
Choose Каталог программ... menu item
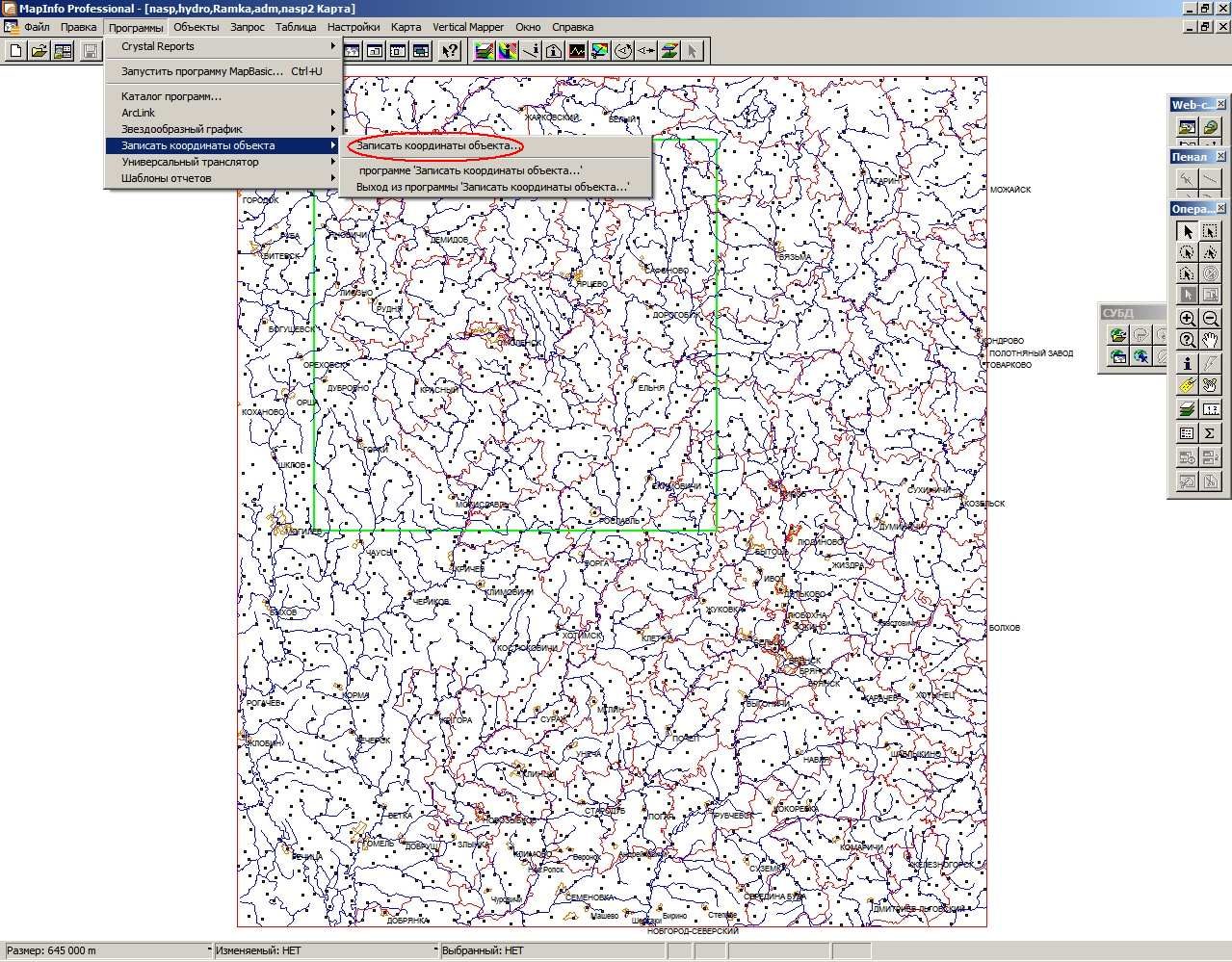tap(222, 96)
